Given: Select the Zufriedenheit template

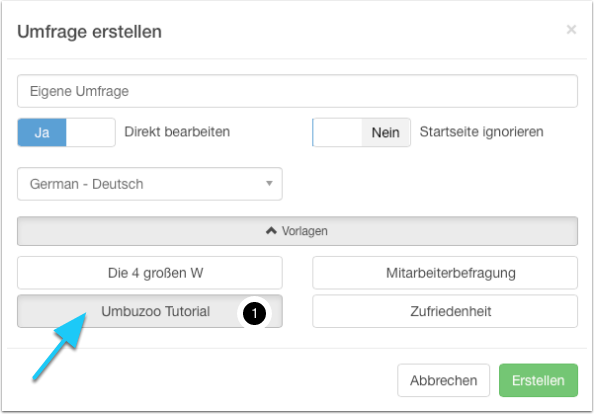Looking at the screenshot, I should coord(445,311).
